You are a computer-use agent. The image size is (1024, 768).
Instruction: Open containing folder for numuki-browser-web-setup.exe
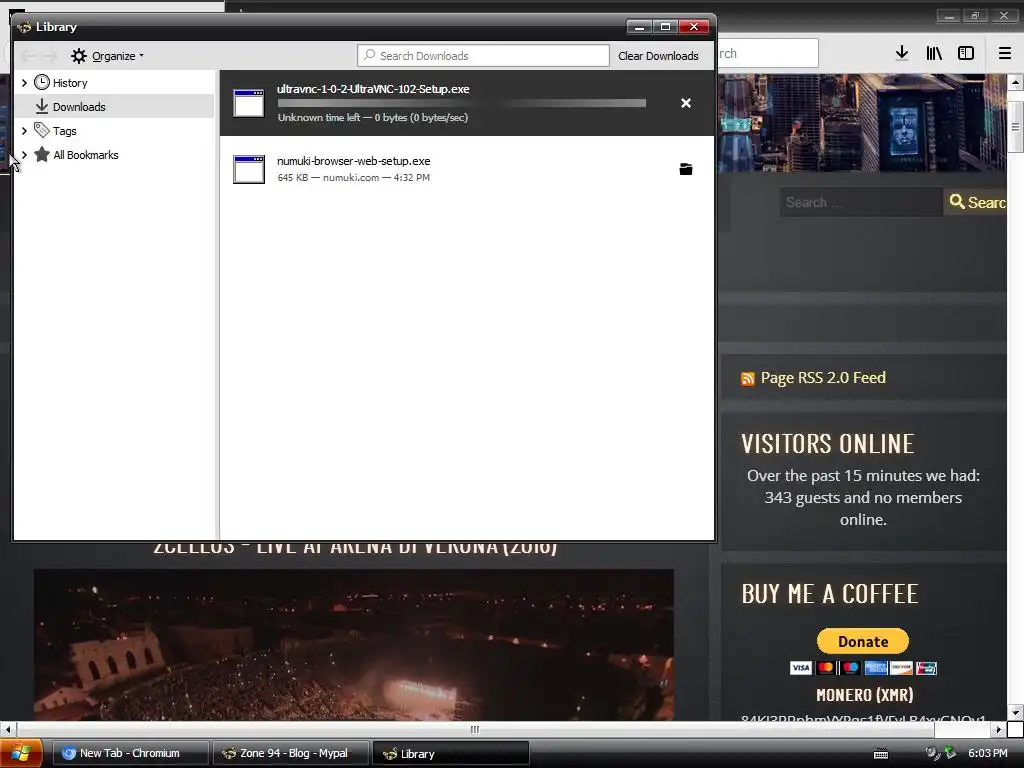(686, 169)
